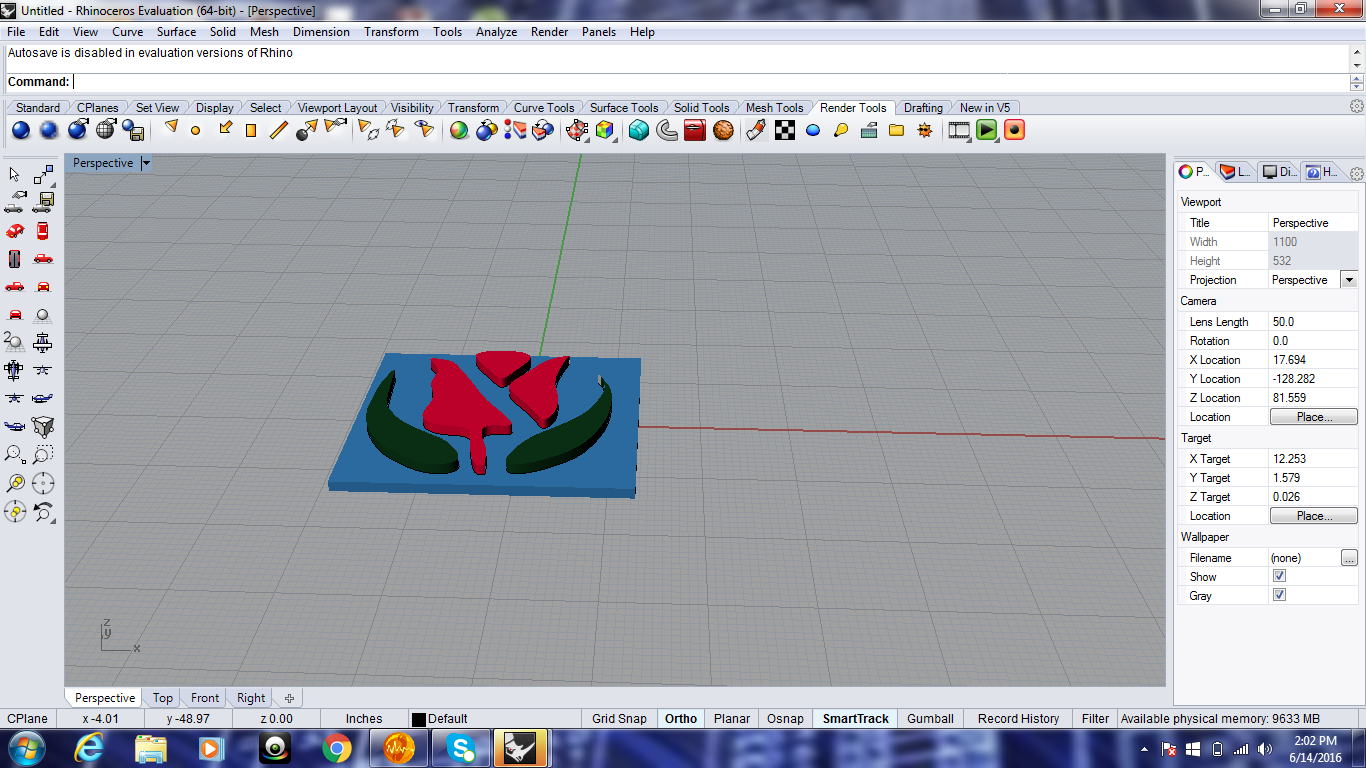Click the Inches units in status bar
The height and width of the screenshot is (768, 1366).
coord(364,718)
